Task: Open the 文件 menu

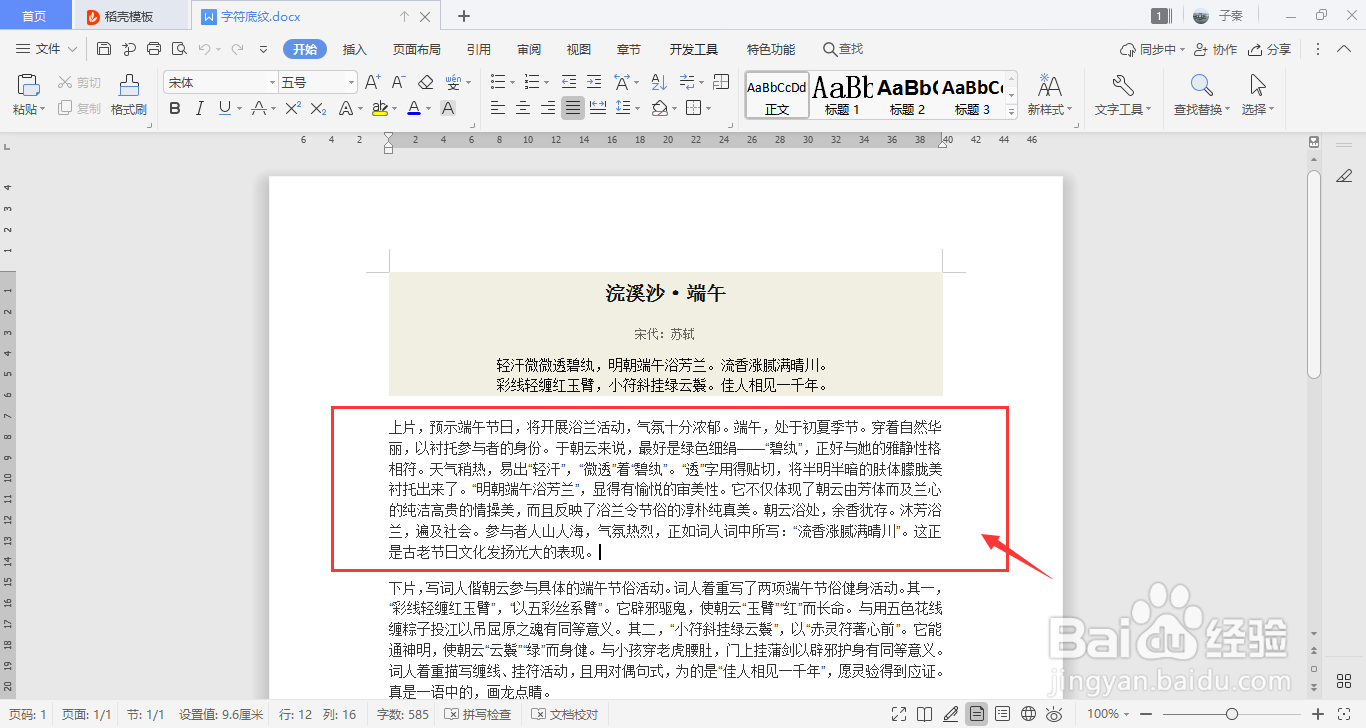Action: pos(46,48)
